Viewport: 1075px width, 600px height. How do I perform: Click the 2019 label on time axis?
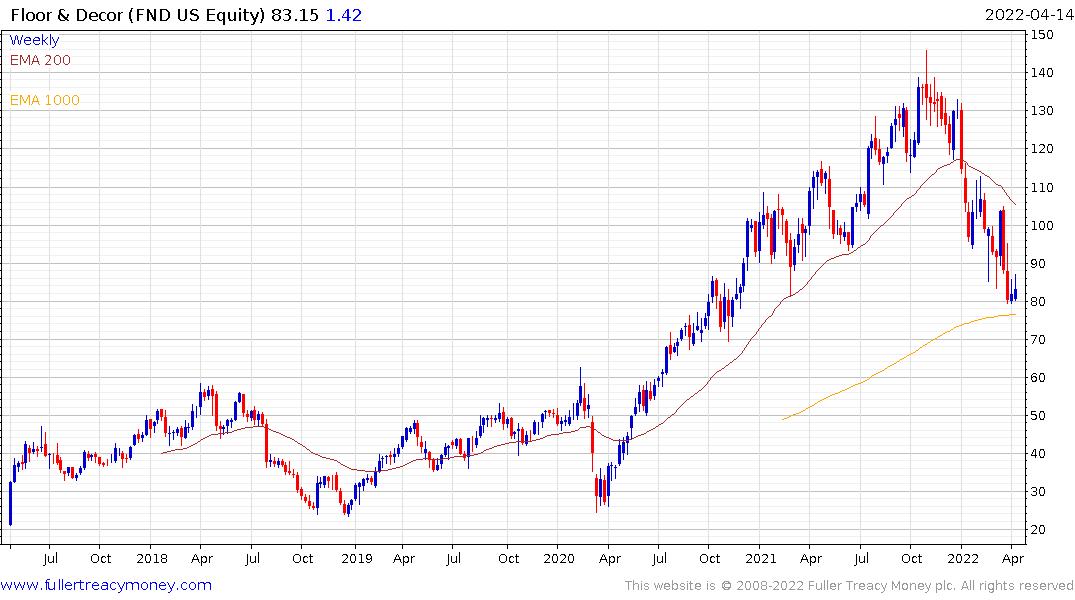click(x=357, y=558)
